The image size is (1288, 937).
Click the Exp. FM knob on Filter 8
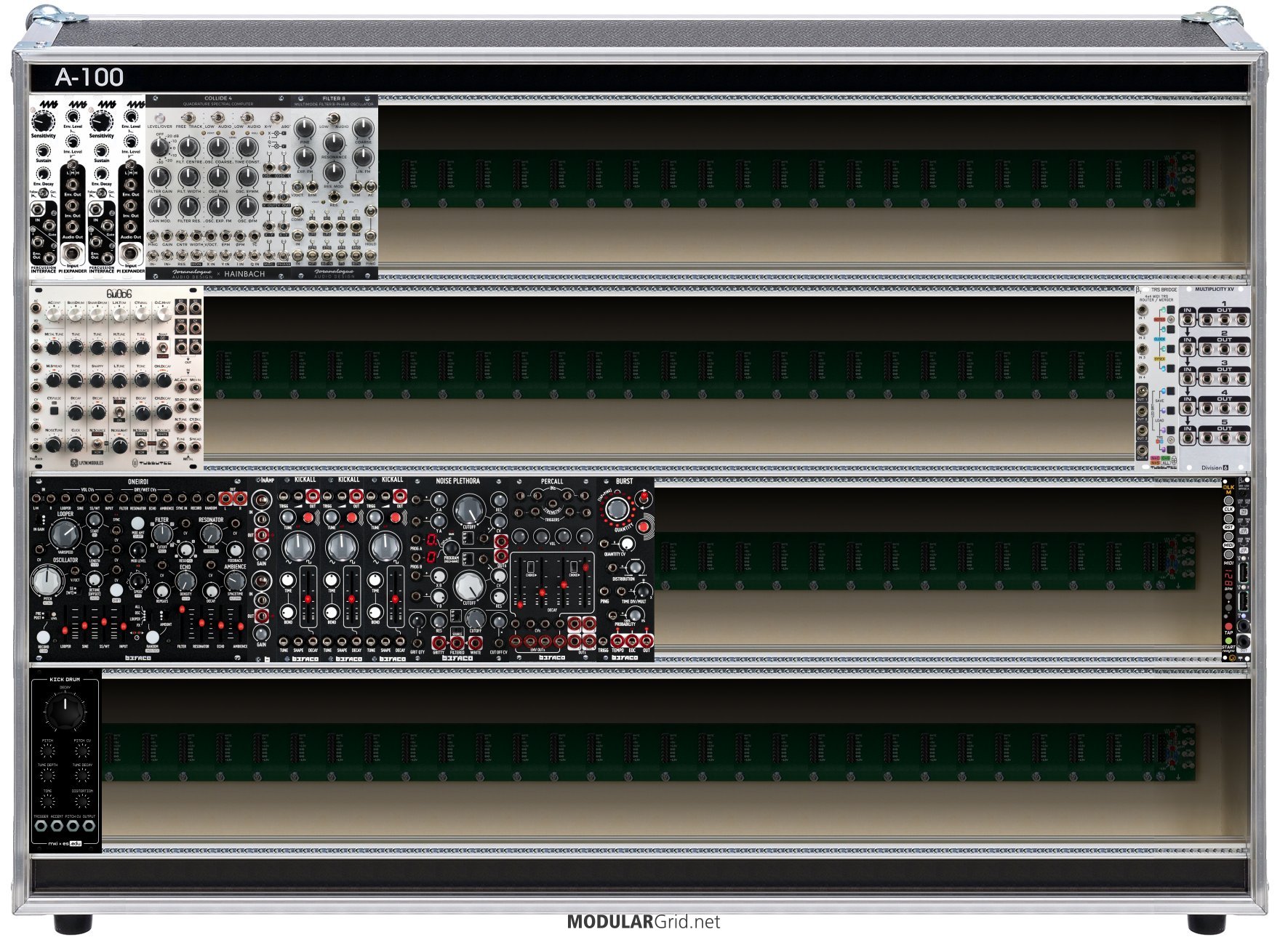tap(305, 157)
